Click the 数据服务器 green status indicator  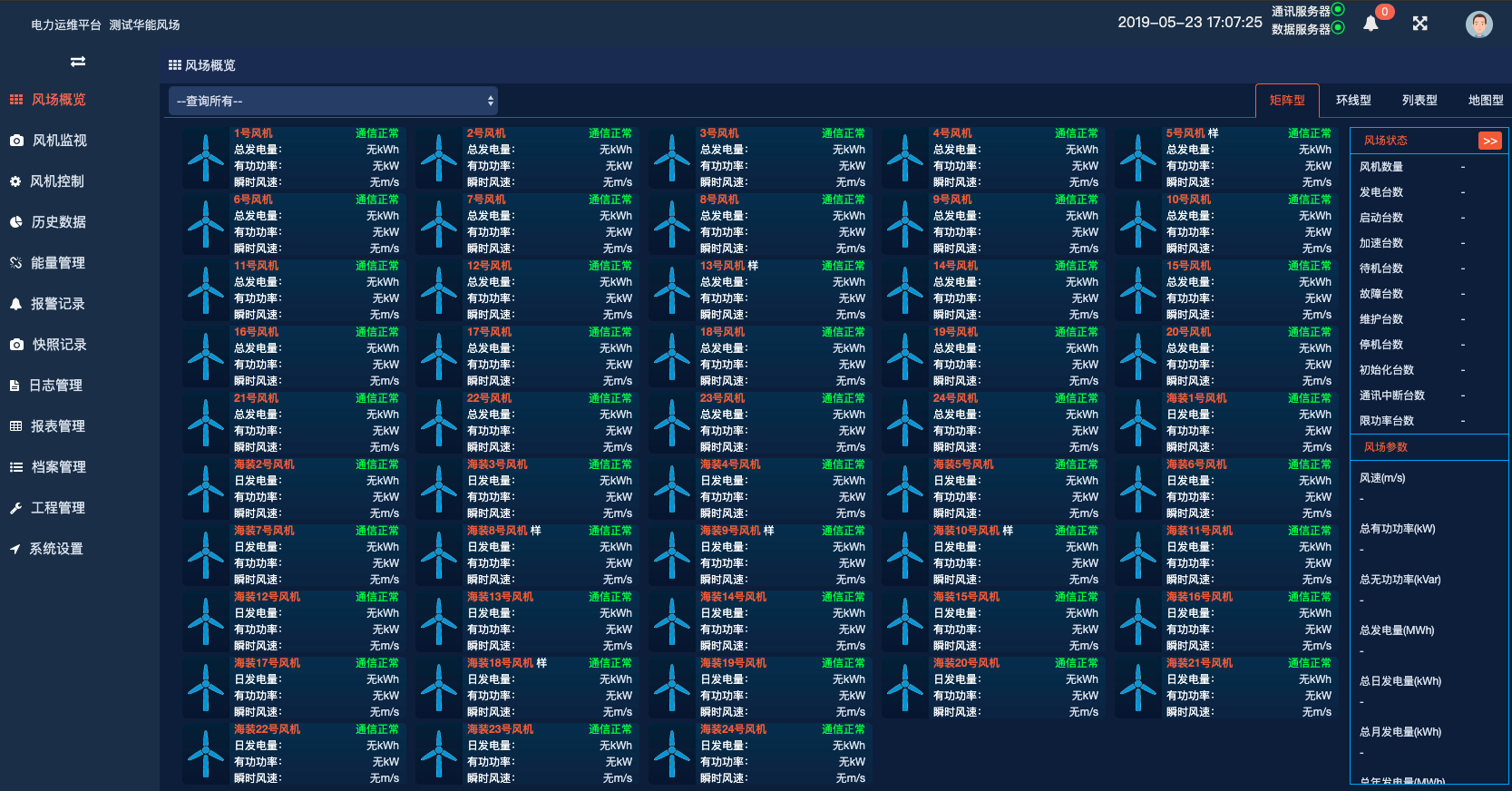pos(1338,28)
